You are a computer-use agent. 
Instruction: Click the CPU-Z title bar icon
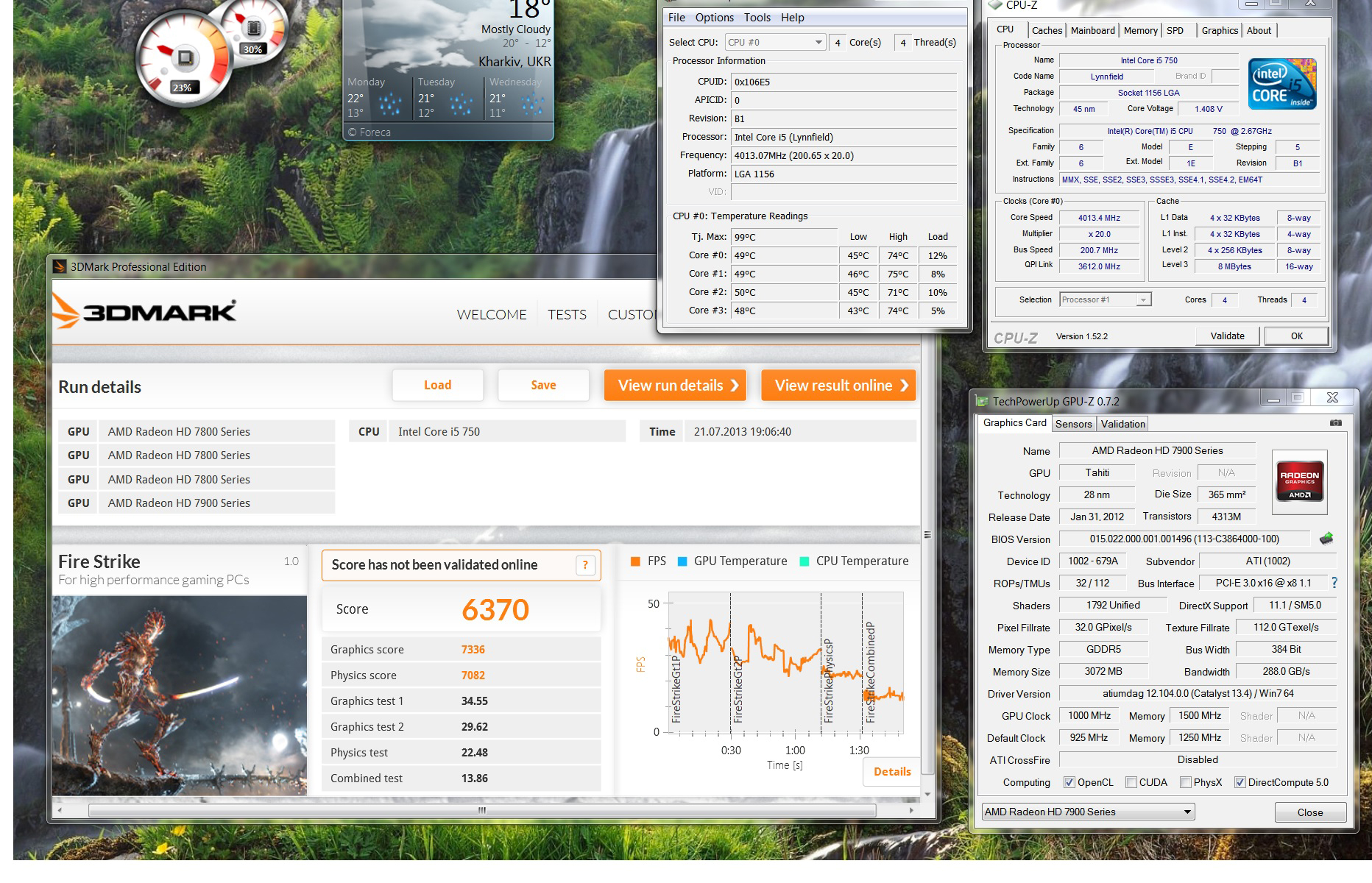[996, 4]
